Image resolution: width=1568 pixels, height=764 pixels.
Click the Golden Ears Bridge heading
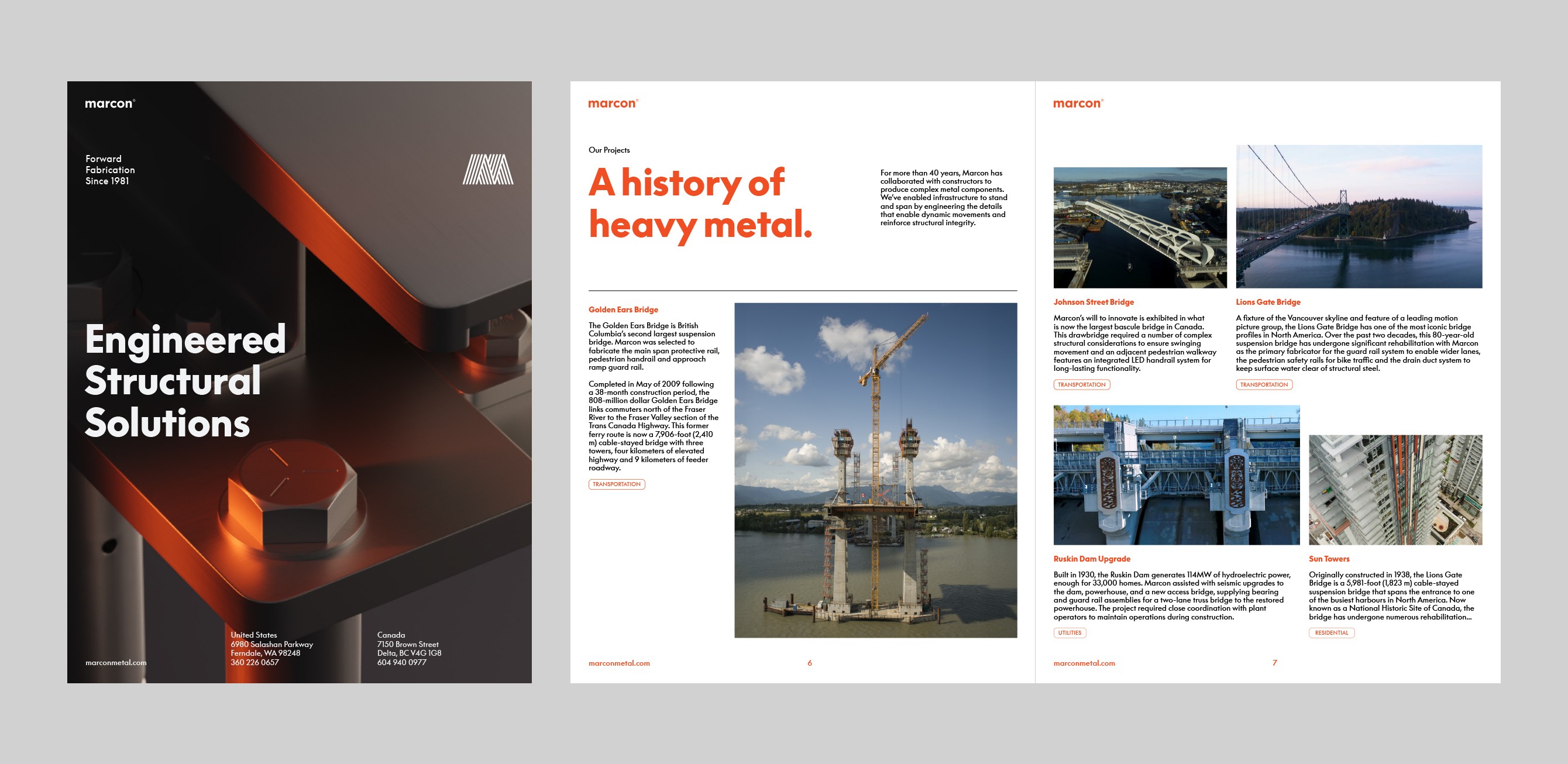pos(623,309)
